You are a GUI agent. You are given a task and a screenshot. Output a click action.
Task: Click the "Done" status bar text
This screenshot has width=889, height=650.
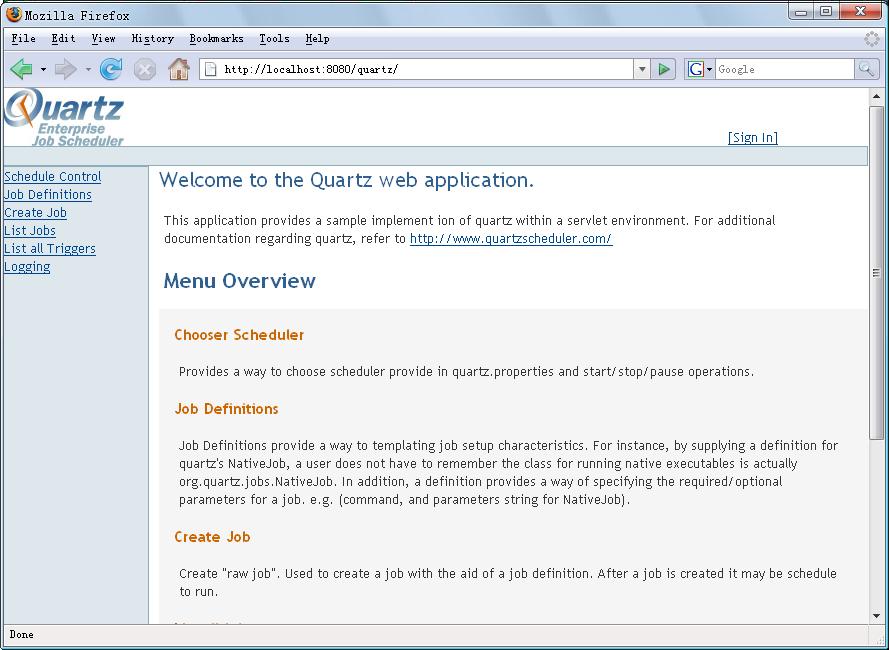(x=22, y=635)
